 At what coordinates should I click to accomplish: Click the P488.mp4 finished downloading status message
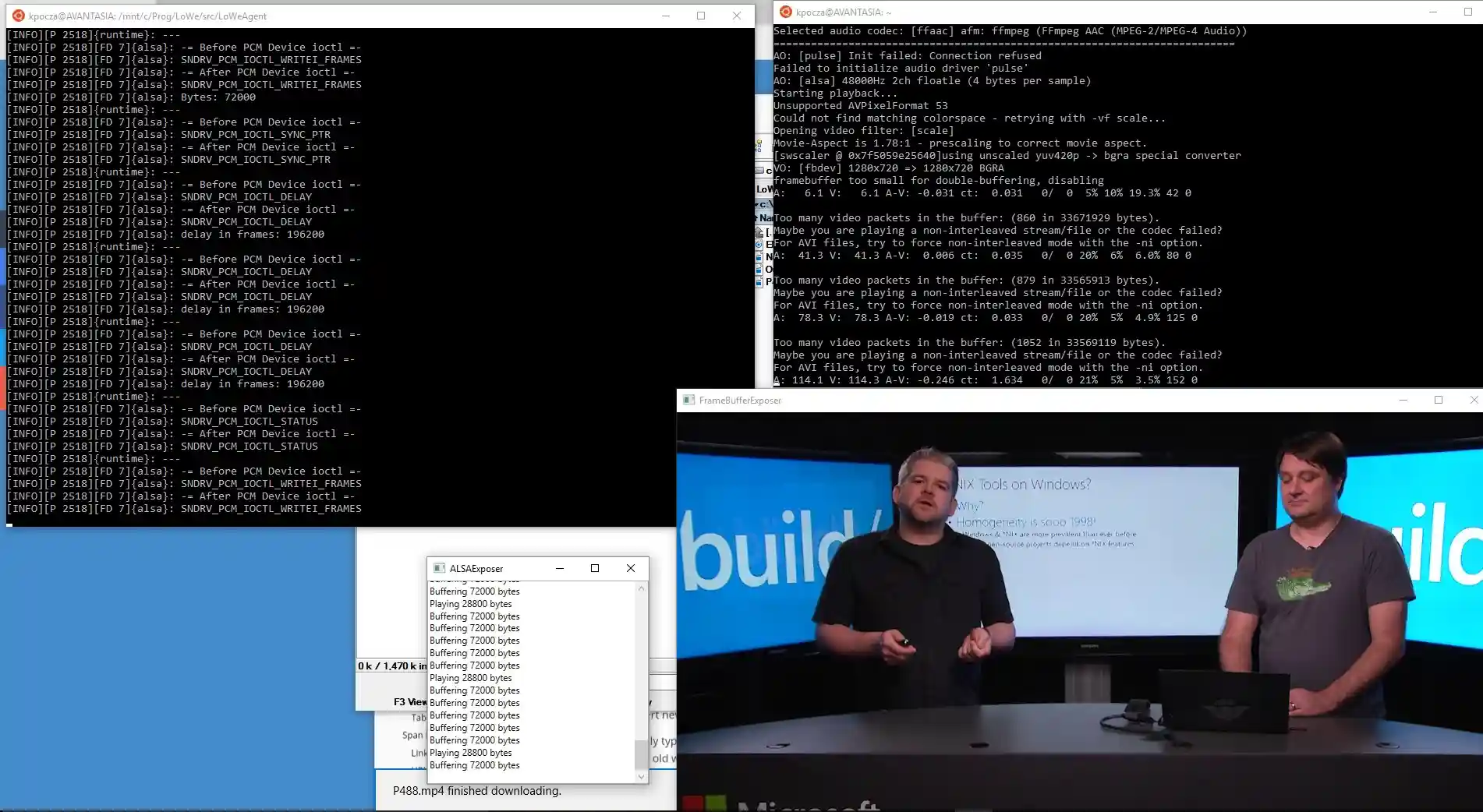pyautogui.click(x=476, y=791)
